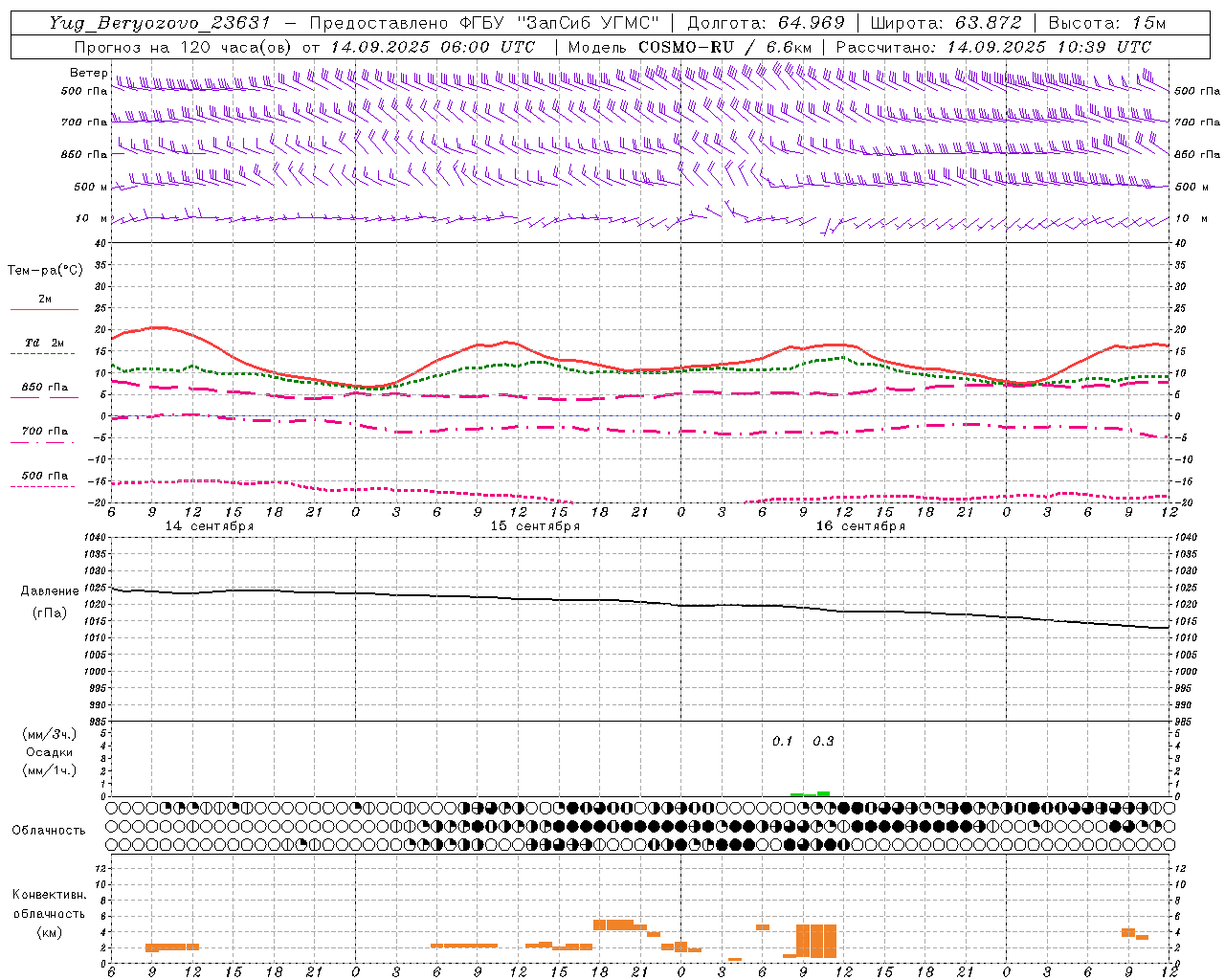This screenshot has height=980, width=1225.
Task: Select the date label 15 сентября
Action: tap(535, 526)
